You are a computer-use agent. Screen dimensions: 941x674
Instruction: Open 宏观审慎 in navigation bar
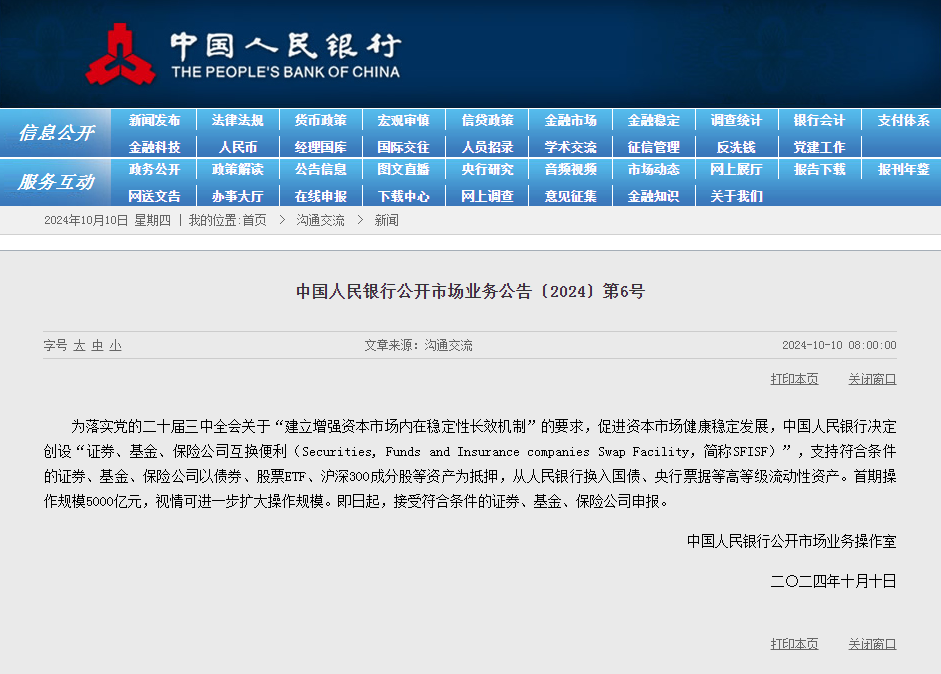(x=404, y=120)
